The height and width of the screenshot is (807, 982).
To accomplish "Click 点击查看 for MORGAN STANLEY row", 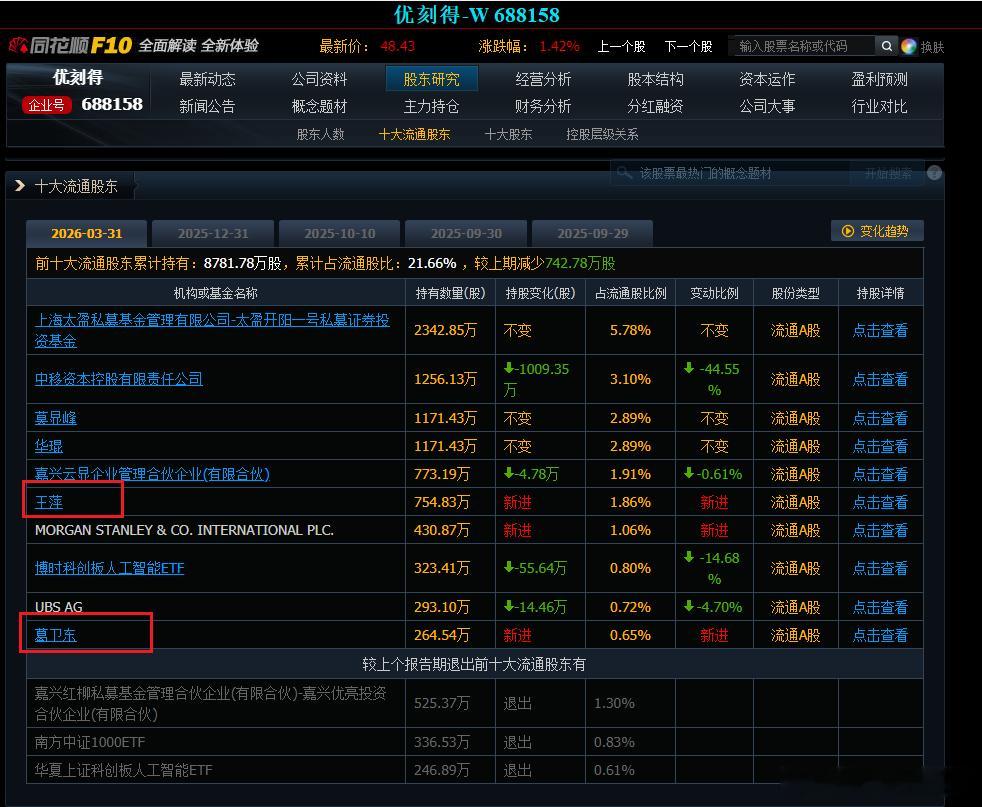I will click(x=880, y=530).
